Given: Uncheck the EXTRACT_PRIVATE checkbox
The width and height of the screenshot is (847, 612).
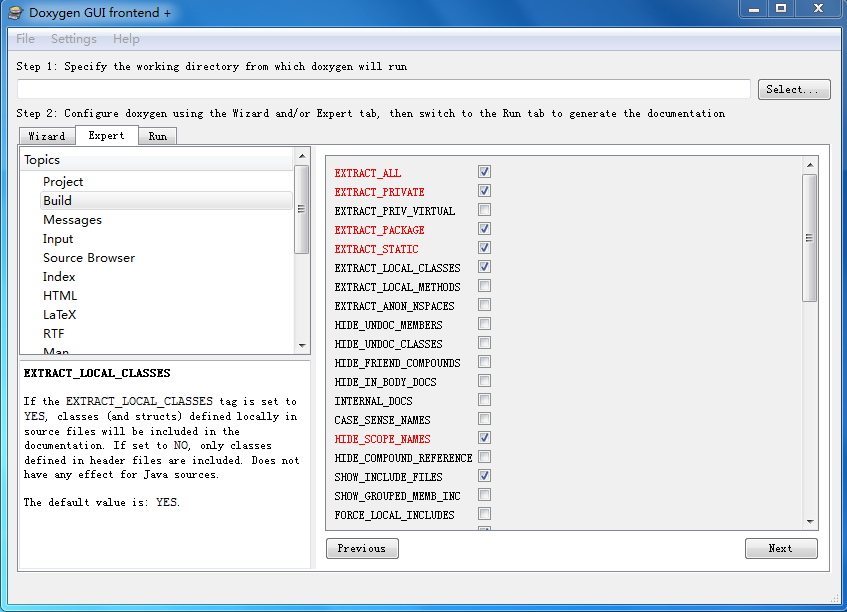Looking at the screenshot, I should (485, 191).
